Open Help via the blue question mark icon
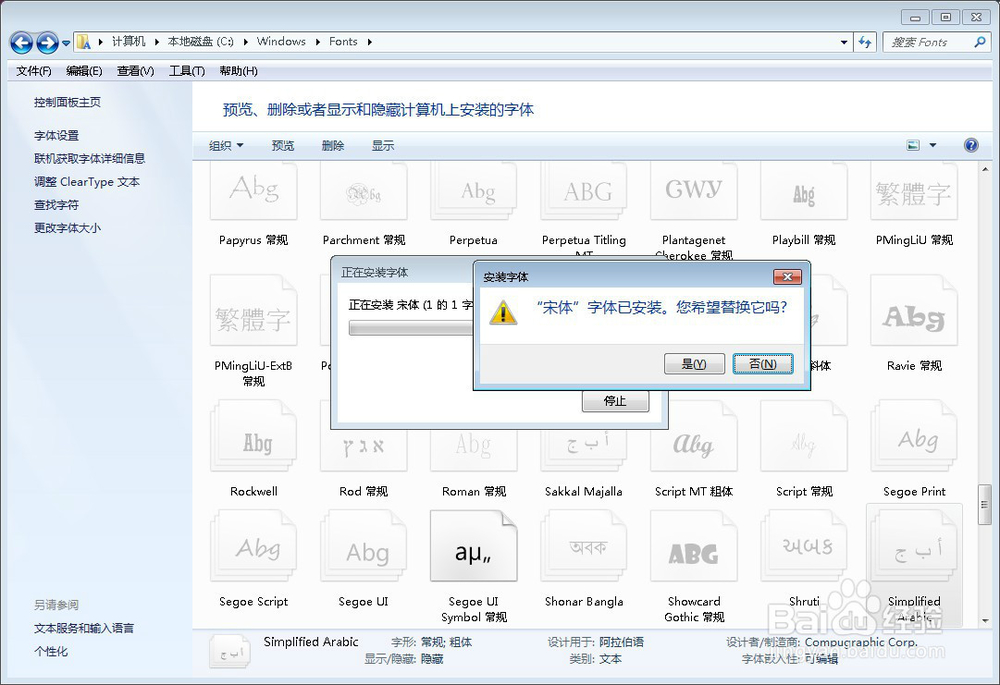Viewport: 1000px width, 685px height. coord(970,145)
